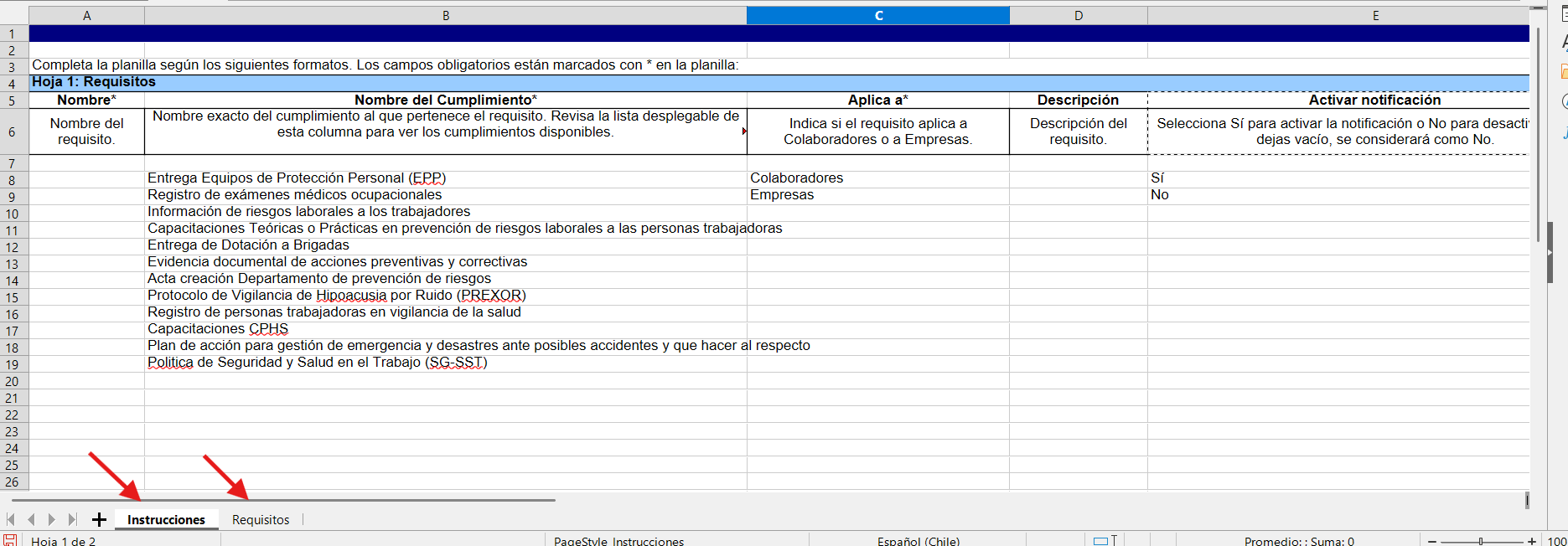Select cell 'Protocolo de Vigilancia de Hipoacusia por Ruido'

click(446, 296)
